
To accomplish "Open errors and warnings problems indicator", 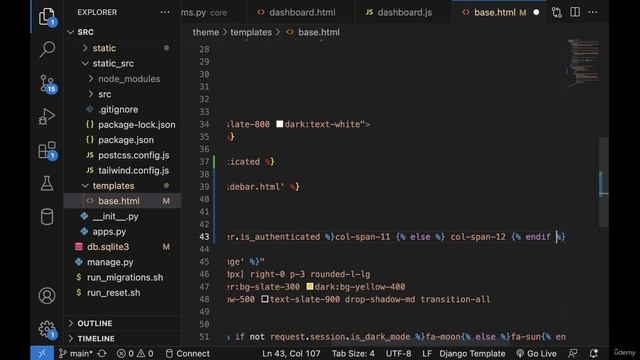I will pos(135,353).
